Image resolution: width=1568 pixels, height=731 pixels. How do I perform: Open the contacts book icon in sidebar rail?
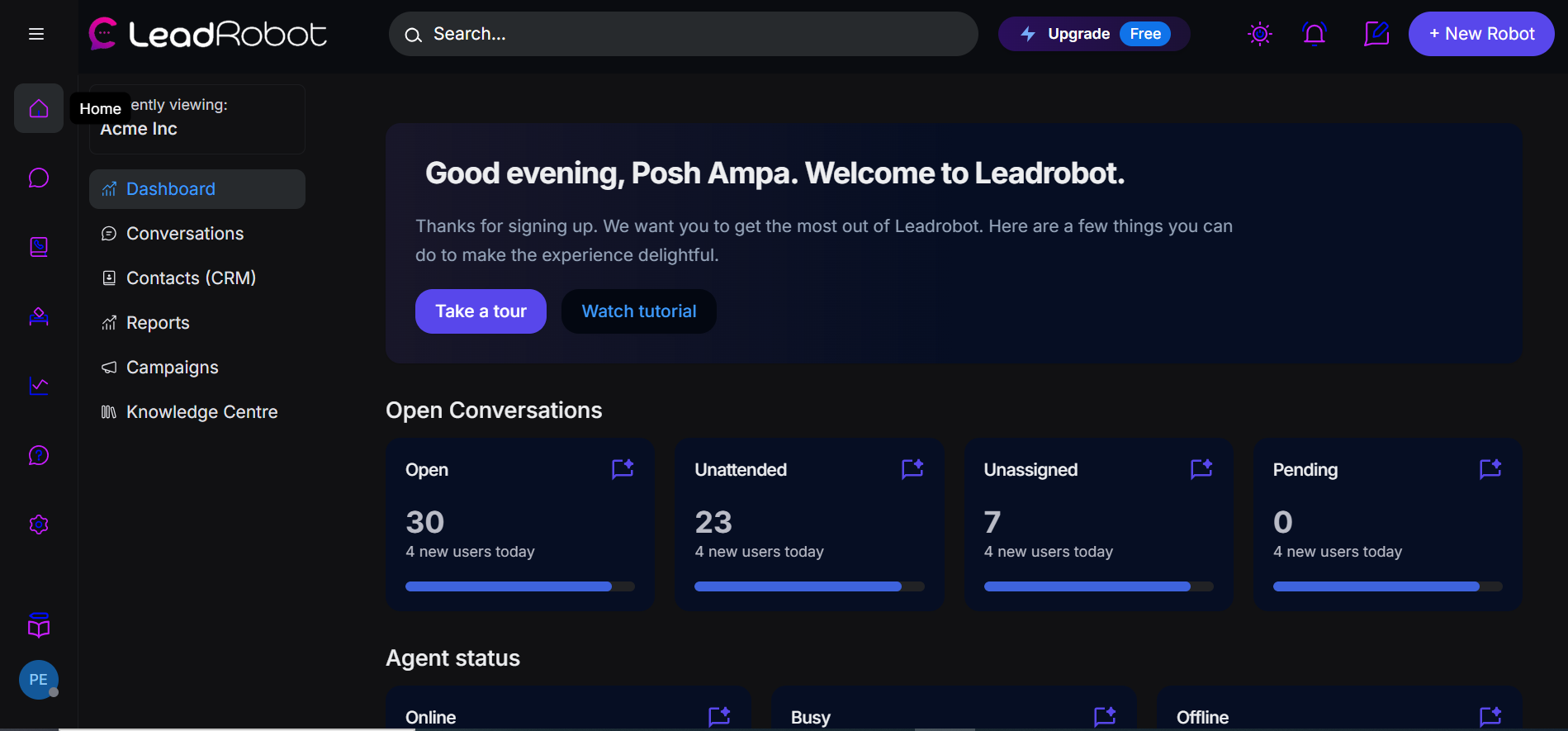click(x=39, y=247)
